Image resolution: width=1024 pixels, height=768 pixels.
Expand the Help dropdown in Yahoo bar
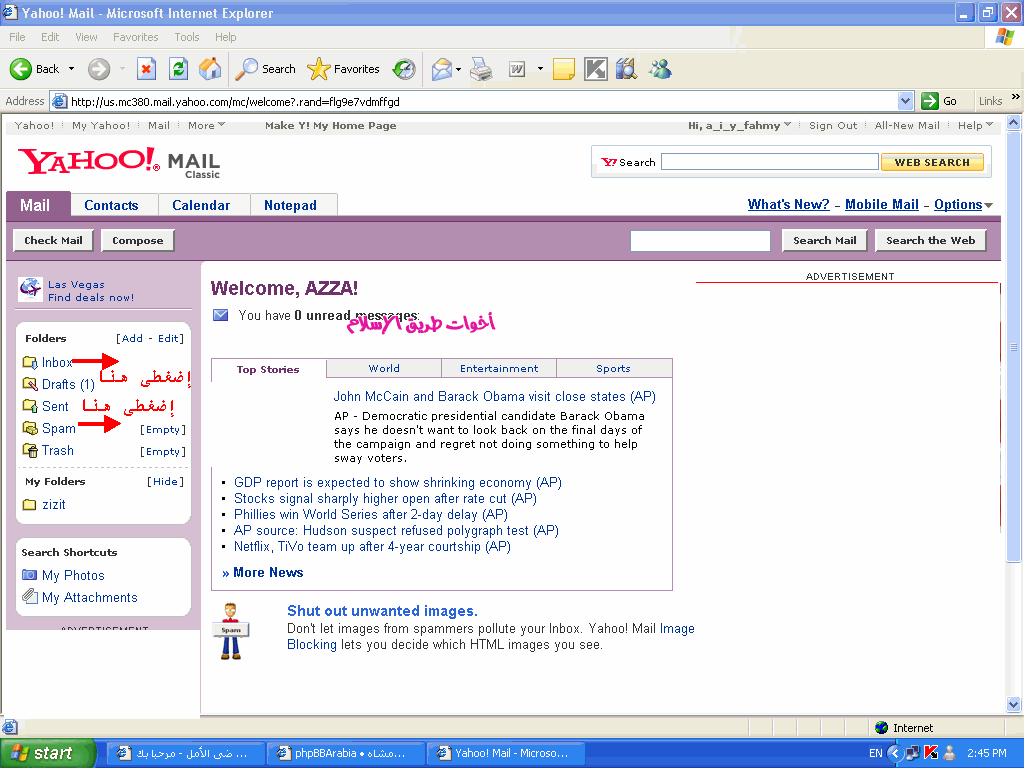[x=989, y=125]
